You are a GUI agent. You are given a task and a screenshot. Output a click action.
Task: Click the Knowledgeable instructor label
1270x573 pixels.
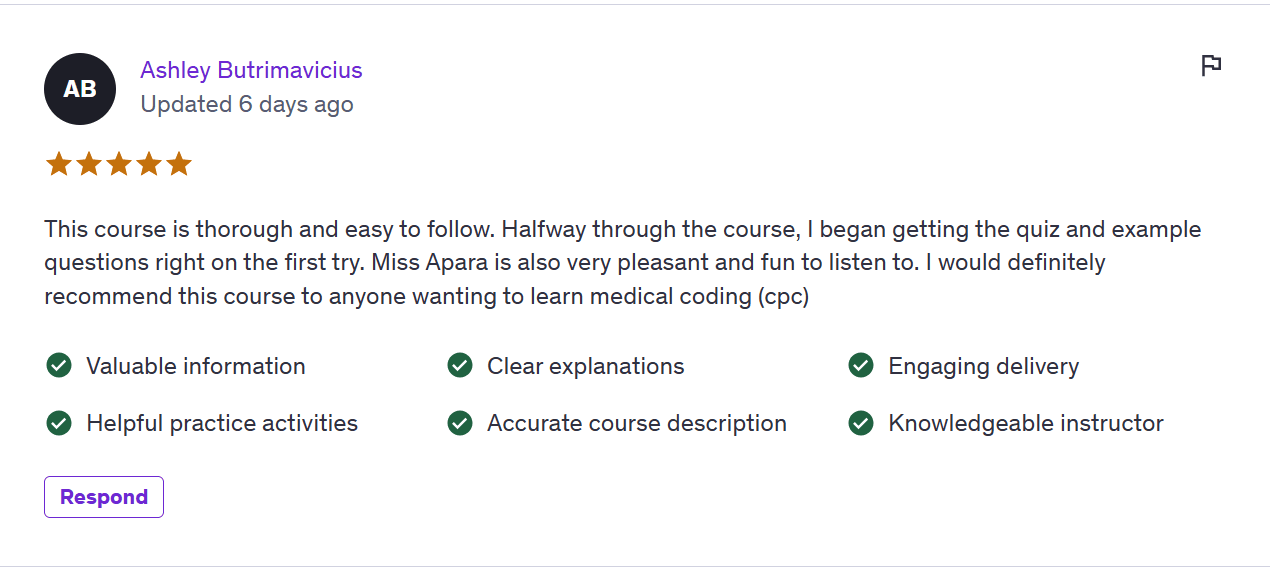[x=1026, y=423]
